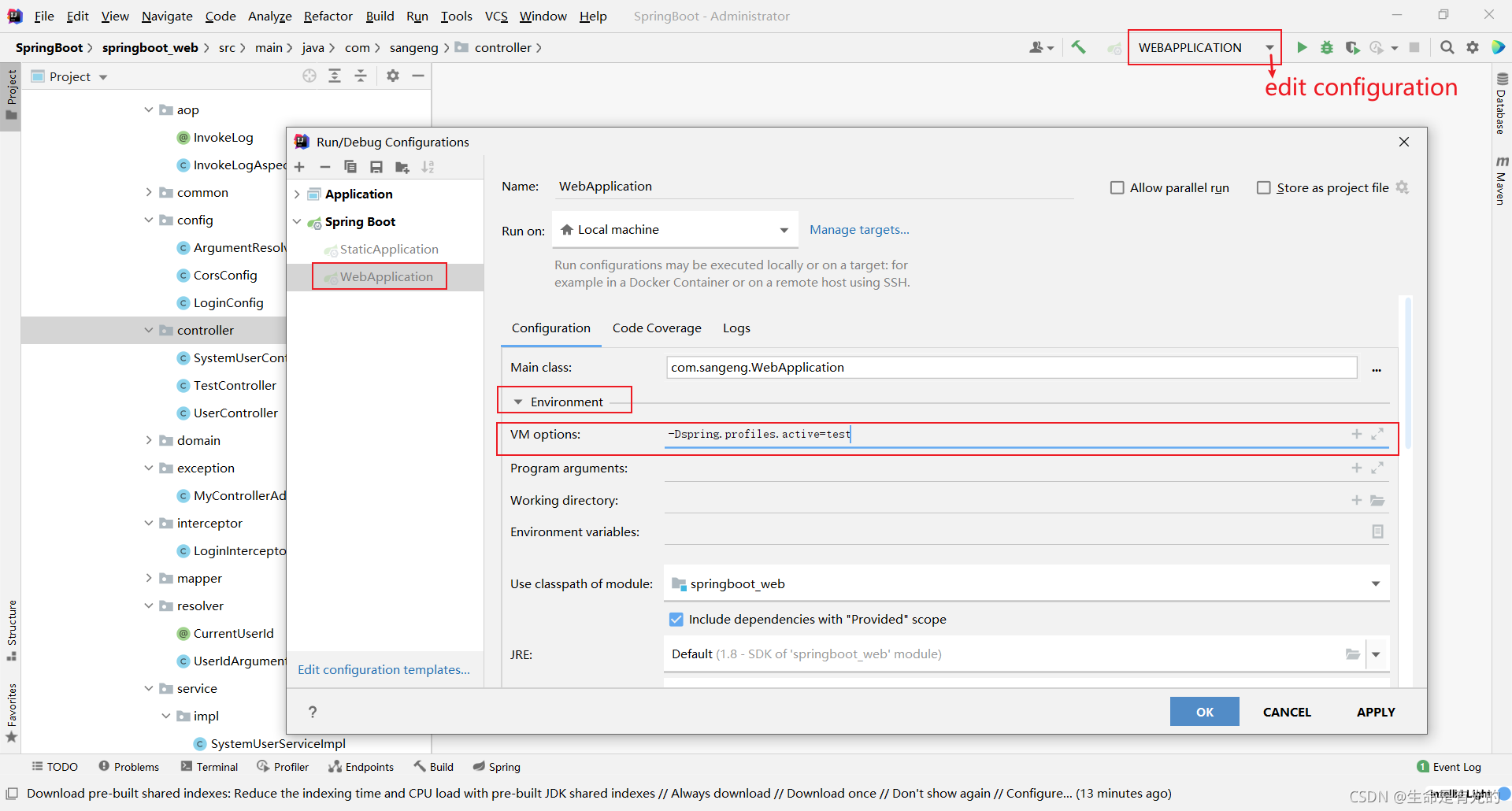
Task: Sort configurations alphabetically icon
Action: (x=428, y=167)
